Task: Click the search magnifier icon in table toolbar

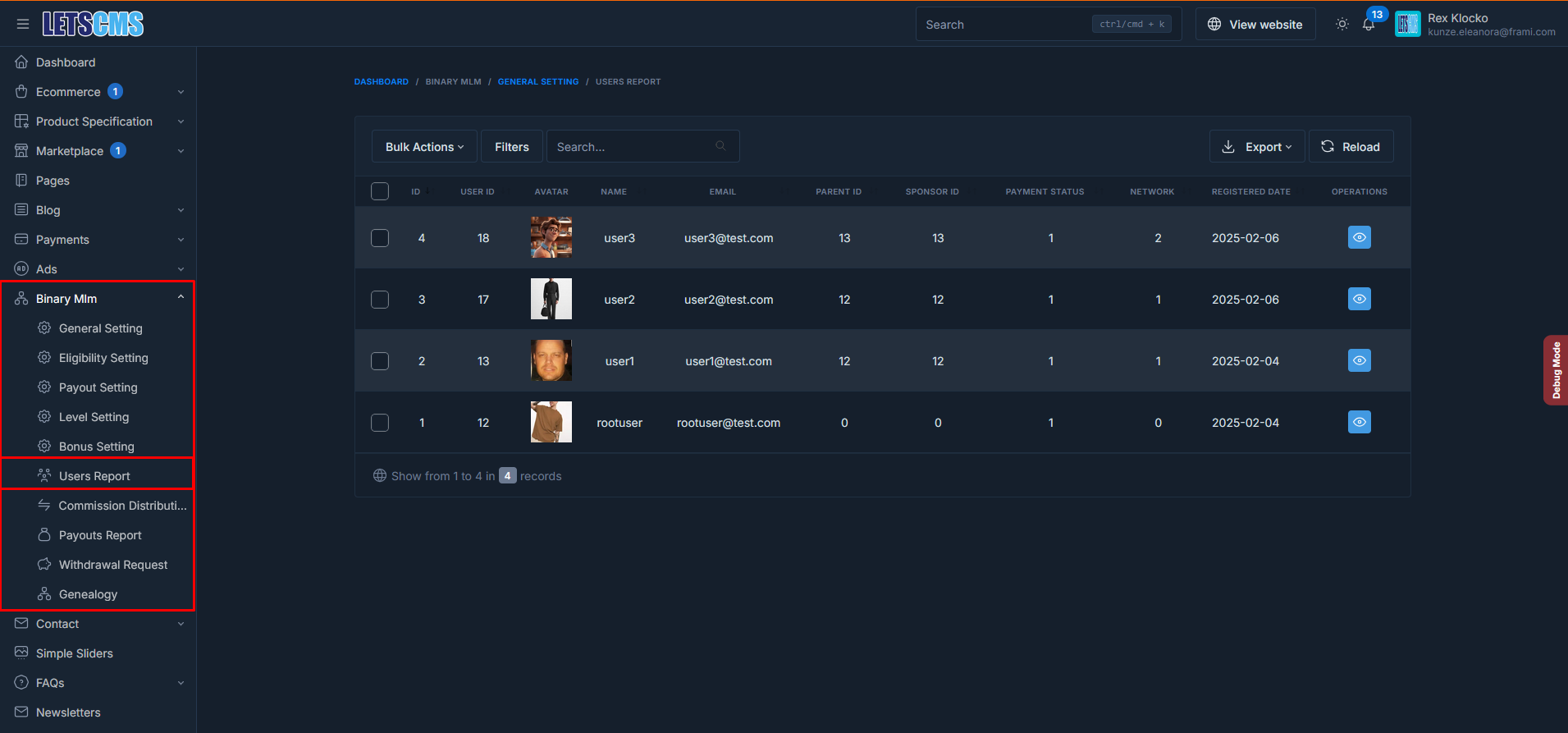Action: (x=720, y=146)
